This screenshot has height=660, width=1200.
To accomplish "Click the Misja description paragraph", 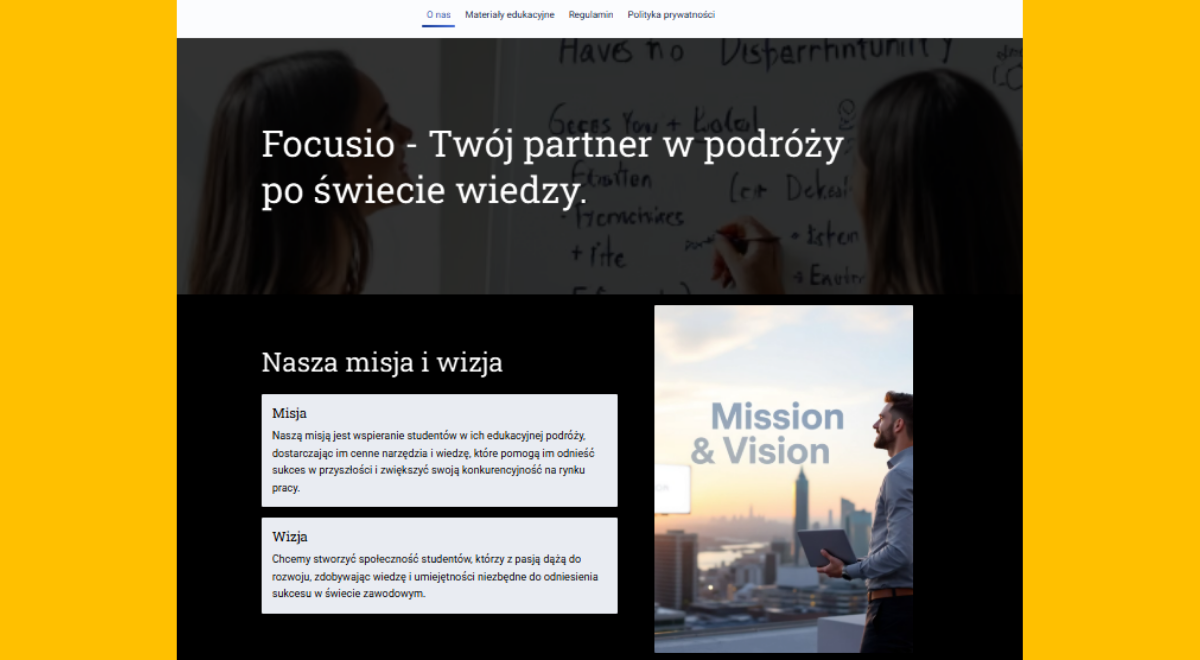I will (435, 462).
